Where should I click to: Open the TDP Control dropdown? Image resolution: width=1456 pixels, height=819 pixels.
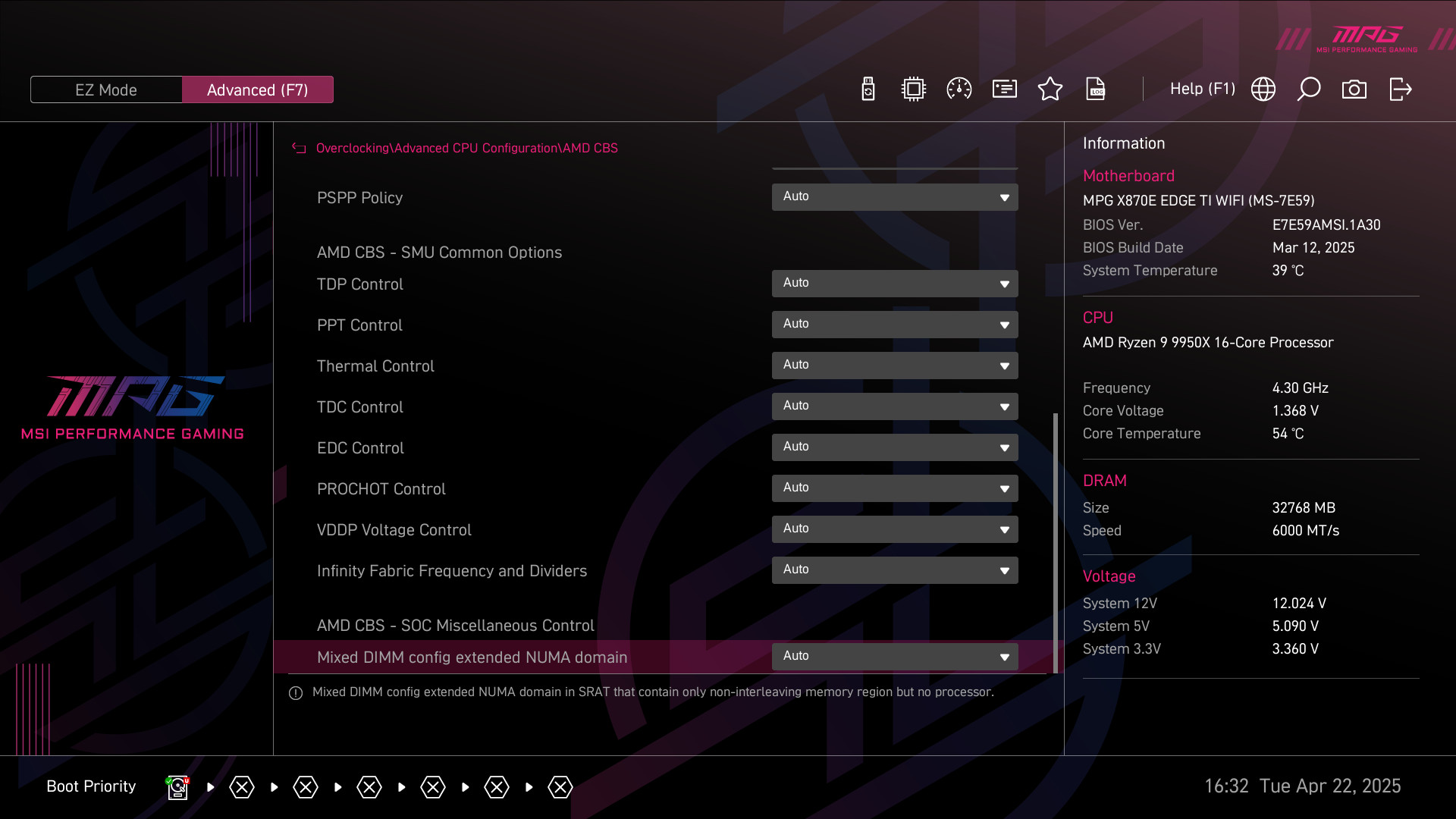(x=895, y=284)
